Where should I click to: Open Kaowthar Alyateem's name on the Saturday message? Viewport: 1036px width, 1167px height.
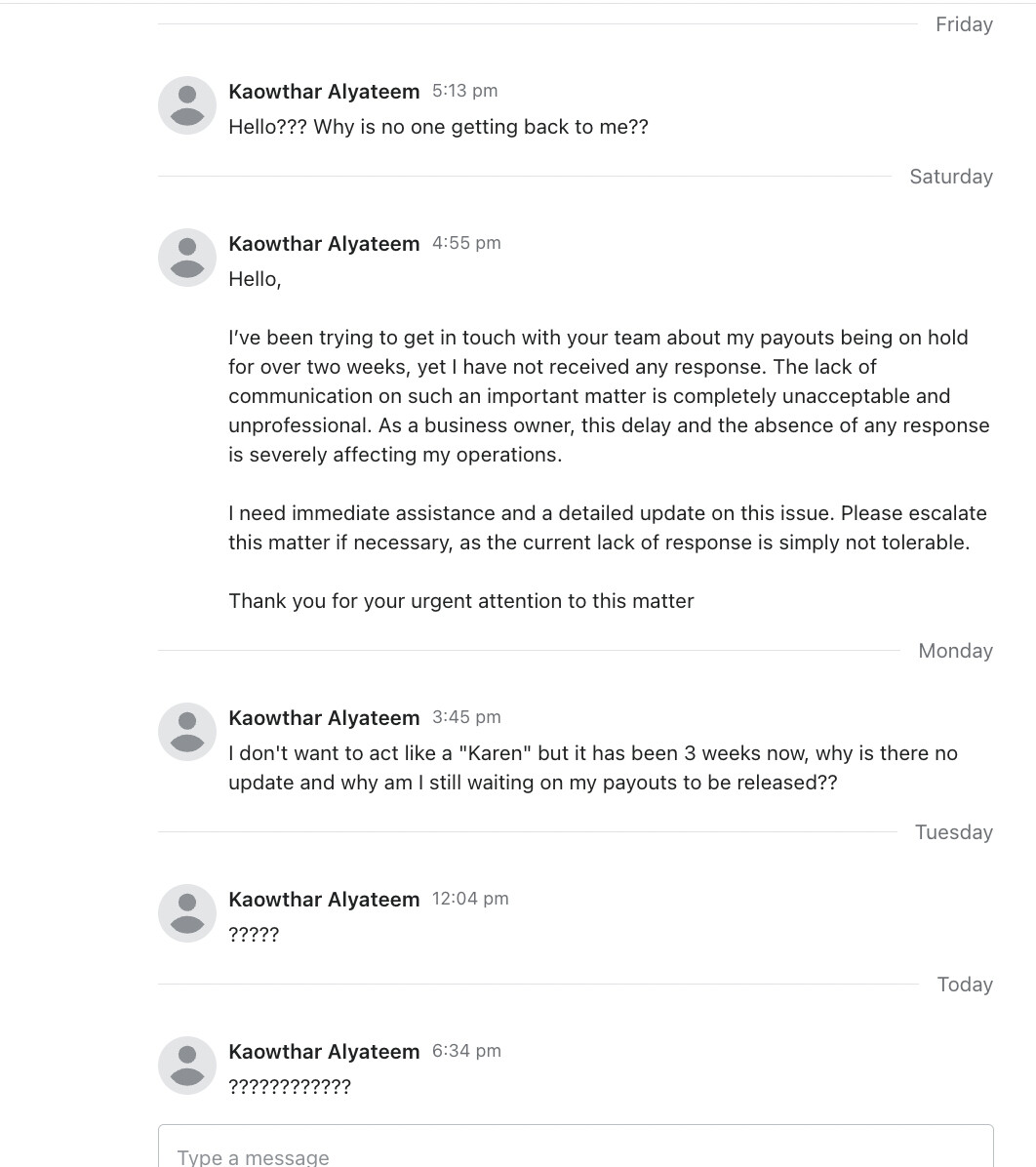[x=324, y=244]
